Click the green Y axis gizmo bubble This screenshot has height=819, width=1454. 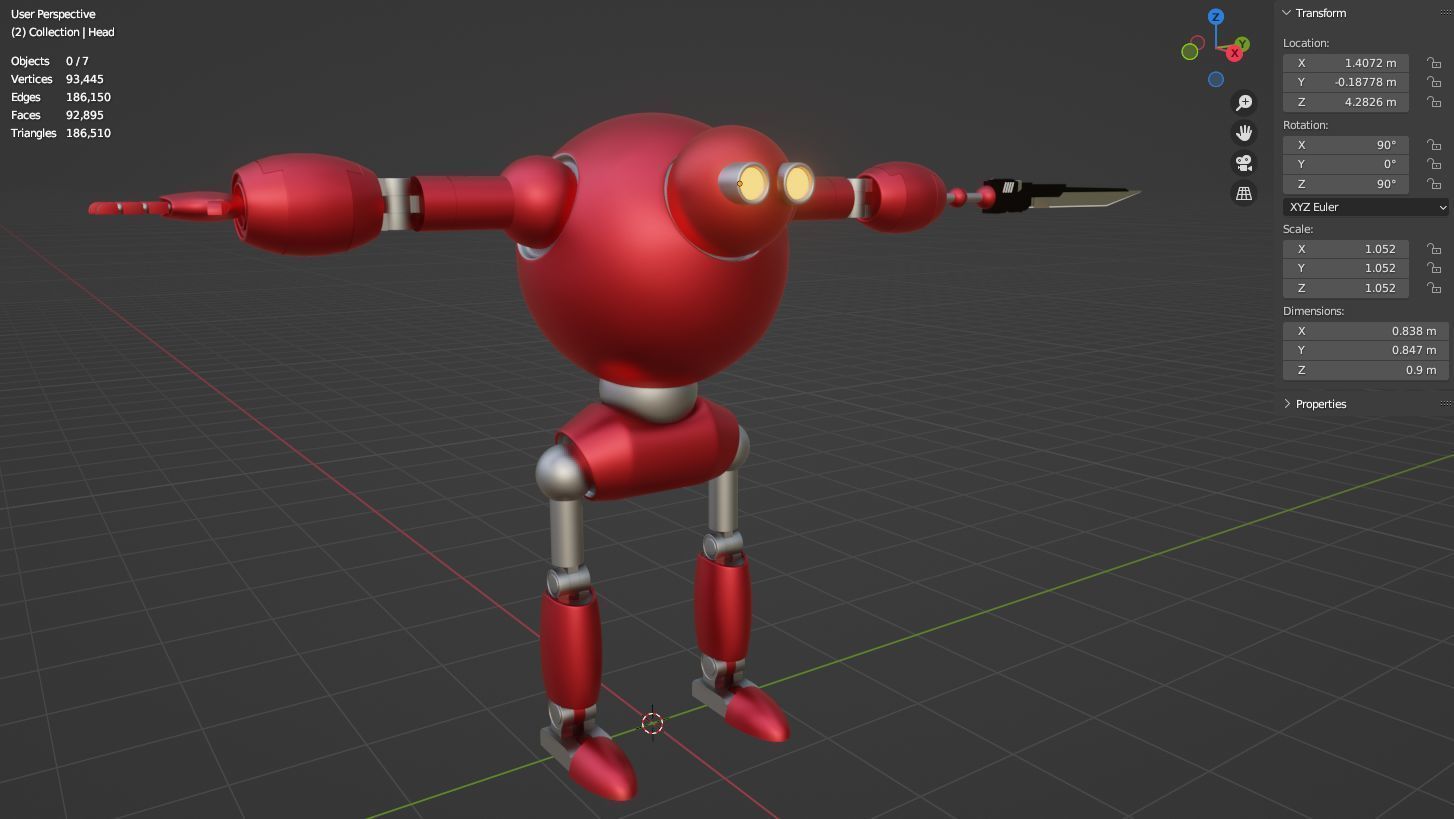click(1242, 45)
